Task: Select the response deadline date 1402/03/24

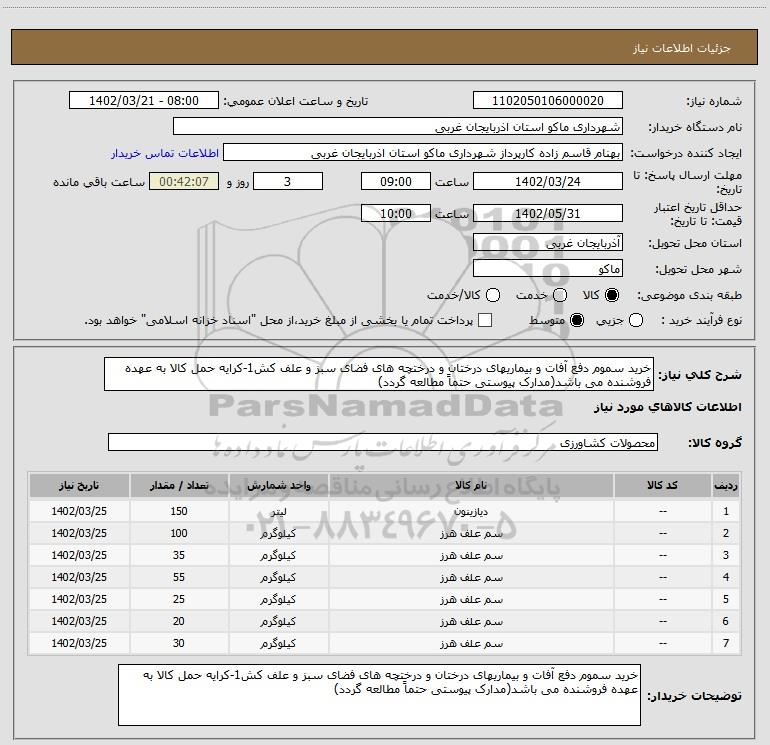Action: (548, 182)
